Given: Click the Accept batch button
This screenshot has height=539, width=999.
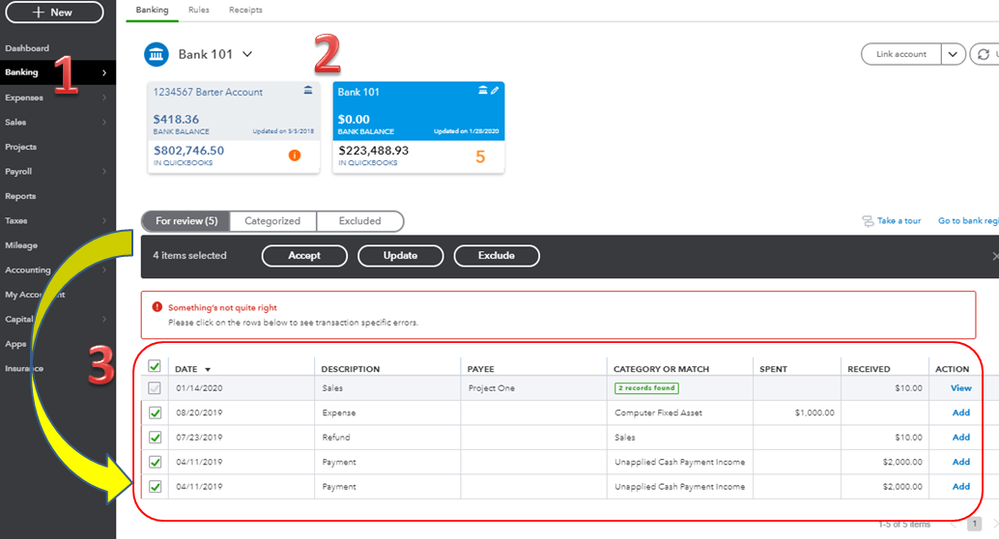Looking at the screenshot, I should [305, 255].
